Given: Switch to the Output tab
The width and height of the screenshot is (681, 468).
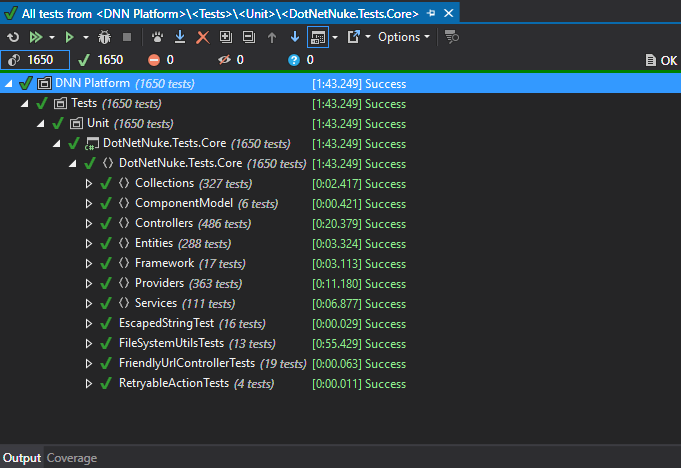Looking at the screenshot, I should pyautogui.click(x=22, y=458).
